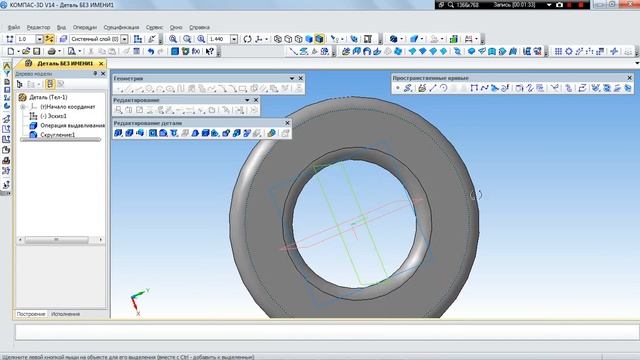The height and width of the screenshot is (360, 640).
Task: Open the Файл menu
Action: tap(14, 27)
